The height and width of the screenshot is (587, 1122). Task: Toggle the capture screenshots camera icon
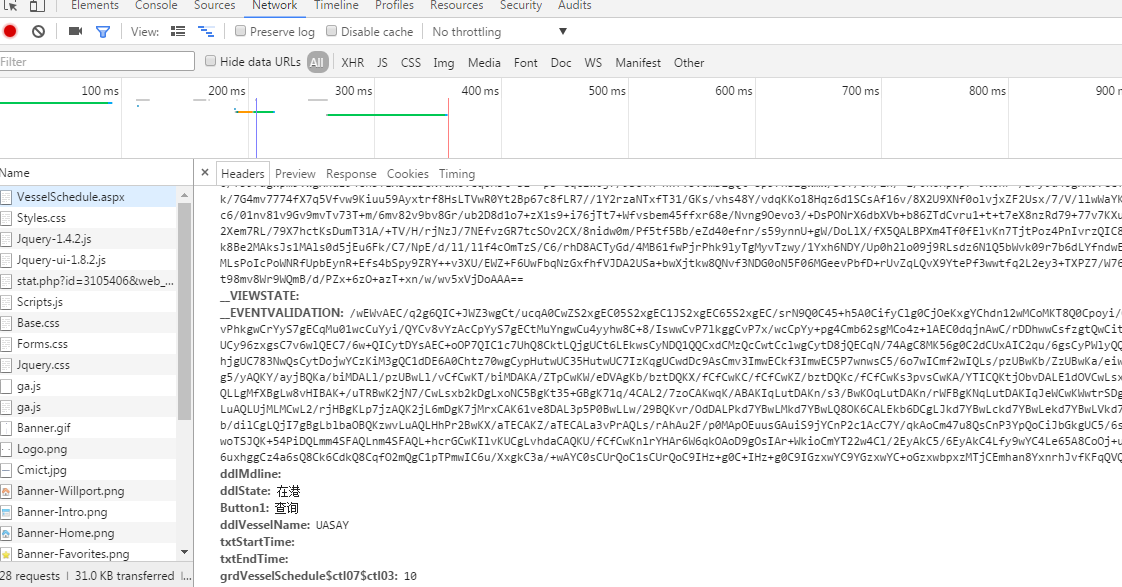75,31
